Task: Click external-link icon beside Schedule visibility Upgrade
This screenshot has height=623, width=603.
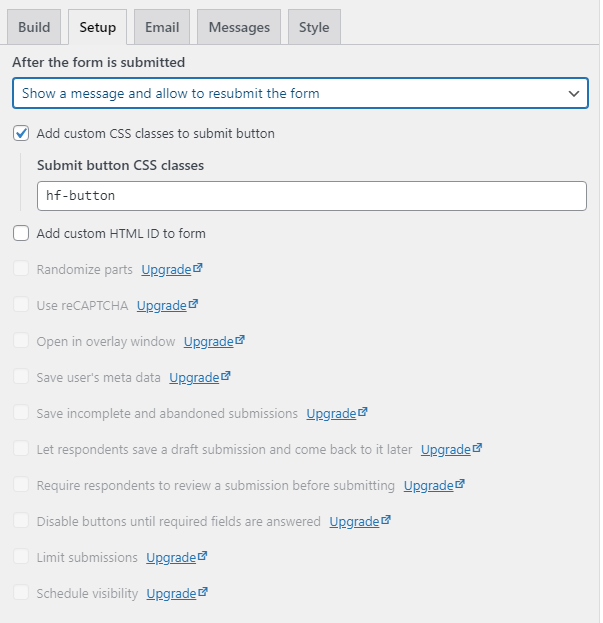Action: [x=203, y=593]
